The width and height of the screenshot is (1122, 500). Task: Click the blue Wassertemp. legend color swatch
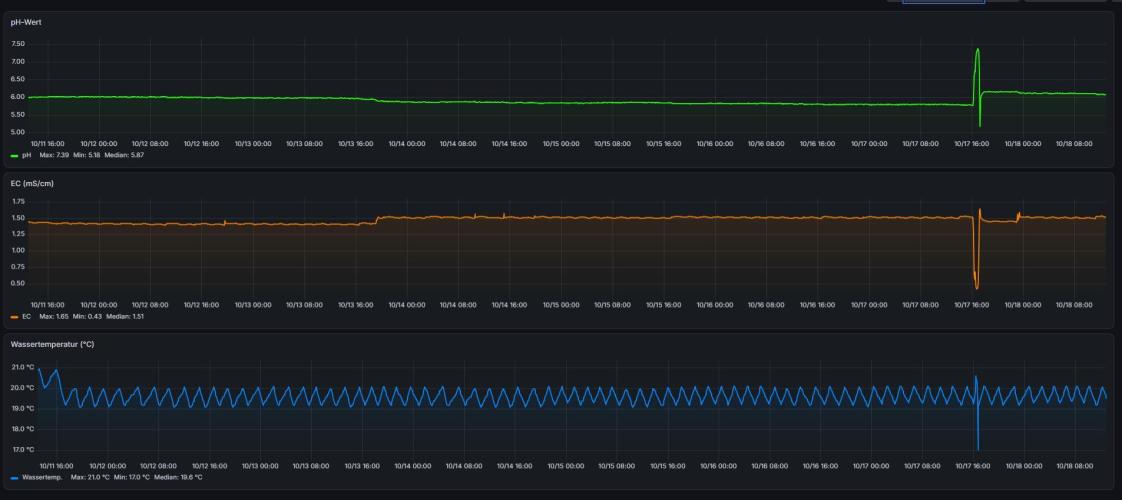[14, 477]
